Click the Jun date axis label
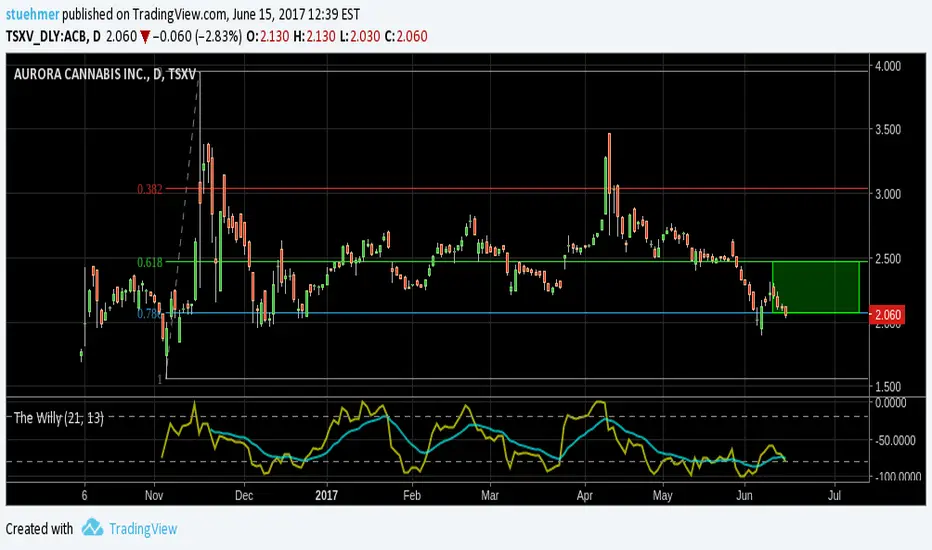Image resolution: width=932 pixels, height=550 pixels. [744, 495]
